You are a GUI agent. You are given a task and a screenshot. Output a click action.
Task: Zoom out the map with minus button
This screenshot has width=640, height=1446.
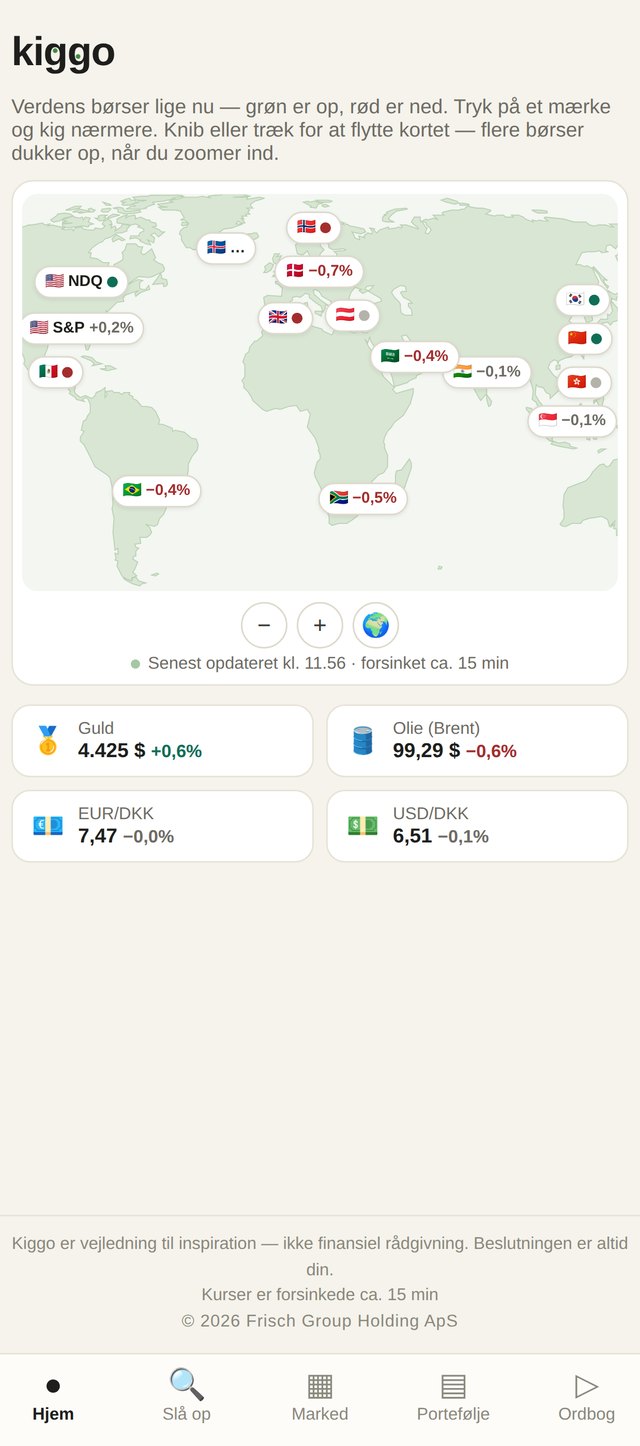click(264, 625)
